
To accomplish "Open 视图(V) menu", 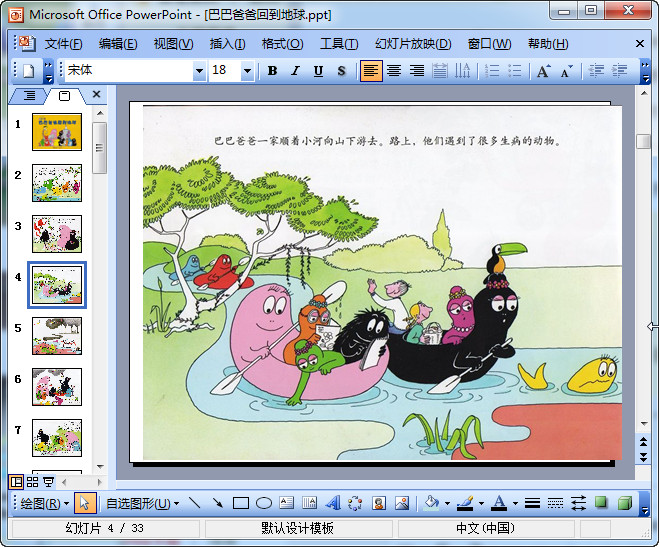I will click(x=173, y=44).
